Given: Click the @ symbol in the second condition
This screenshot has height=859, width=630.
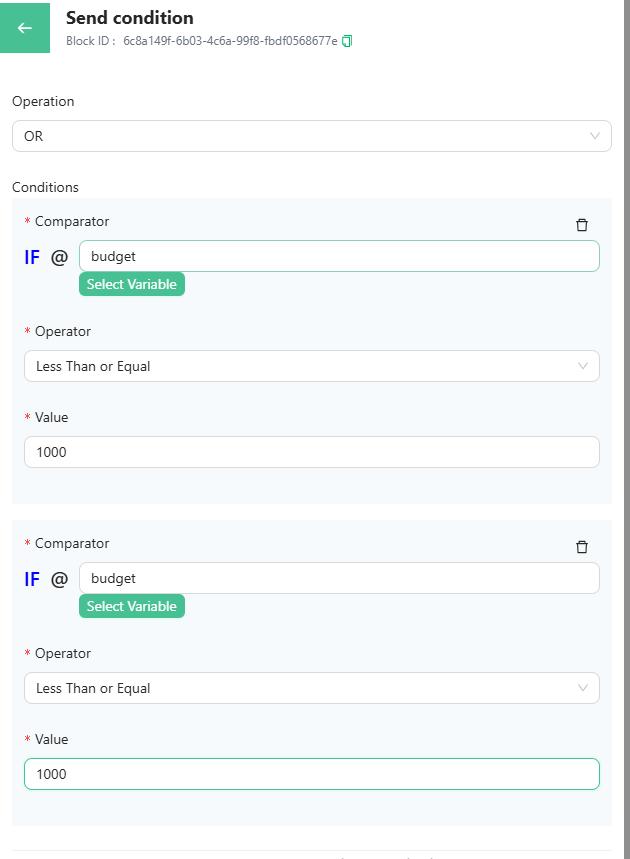Looking at the screenshot, I should click(60, 579).
